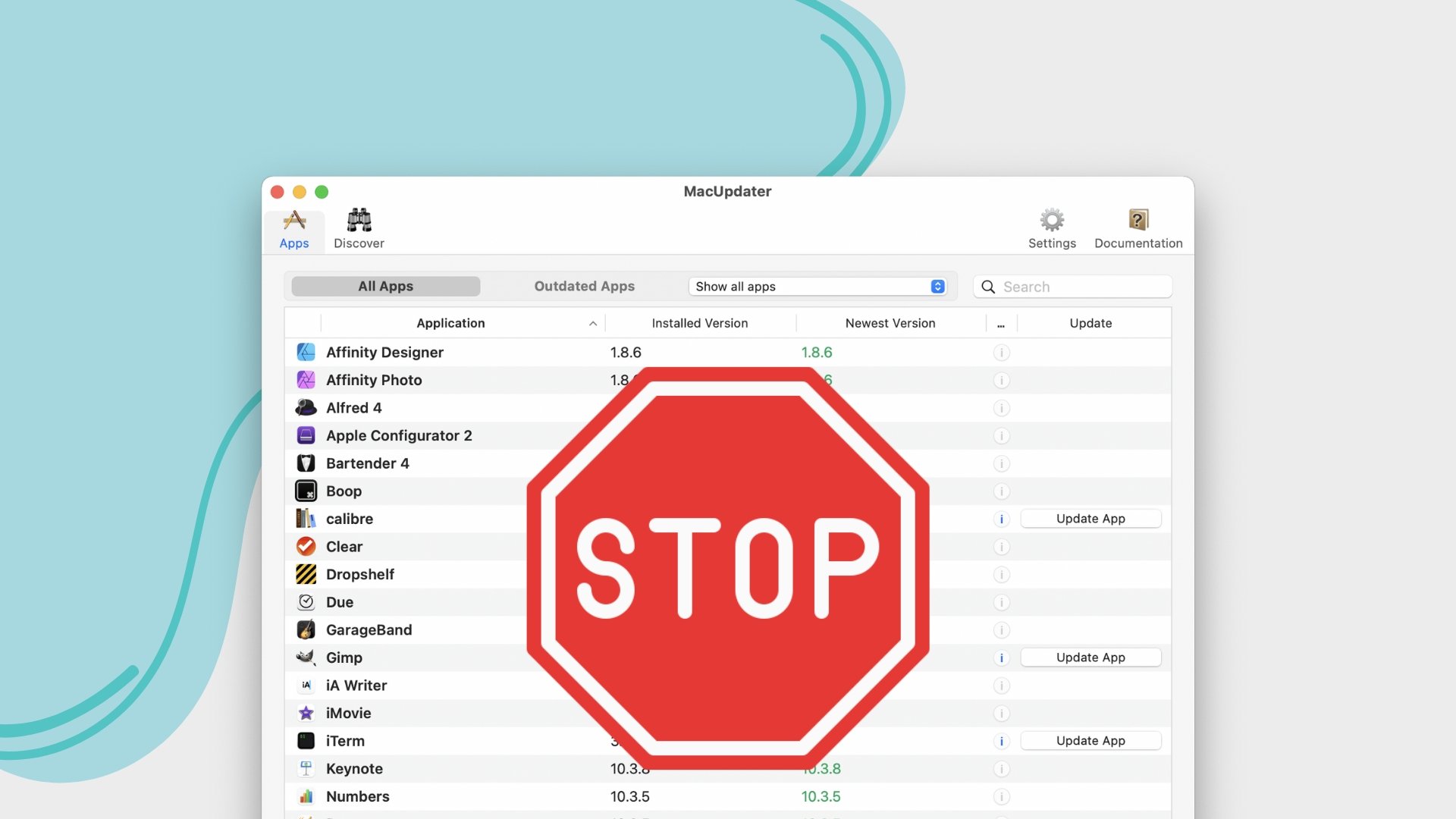Show info for Affinity Designer
The height and width of the screenshot is (819, 1456).
coord(1001,353)
